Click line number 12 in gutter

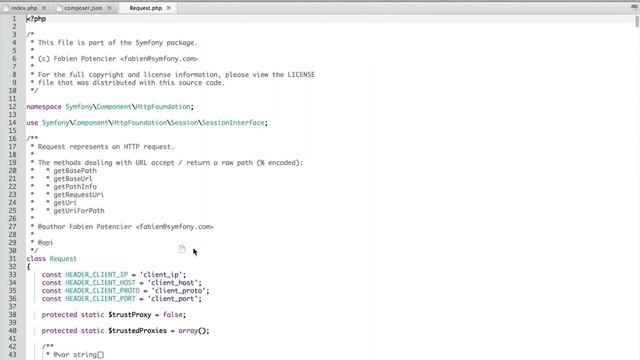13,107
